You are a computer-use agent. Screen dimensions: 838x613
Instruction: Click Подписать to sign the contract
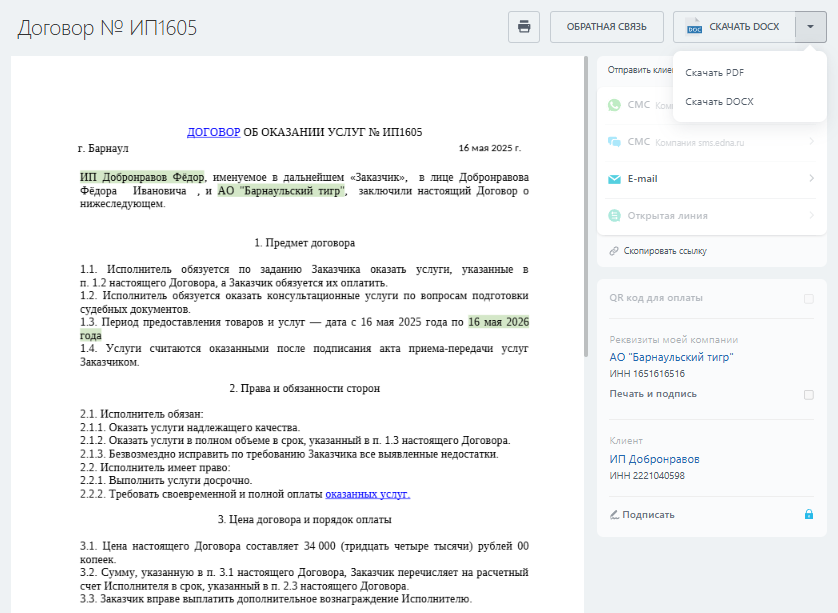pos(647,515)
